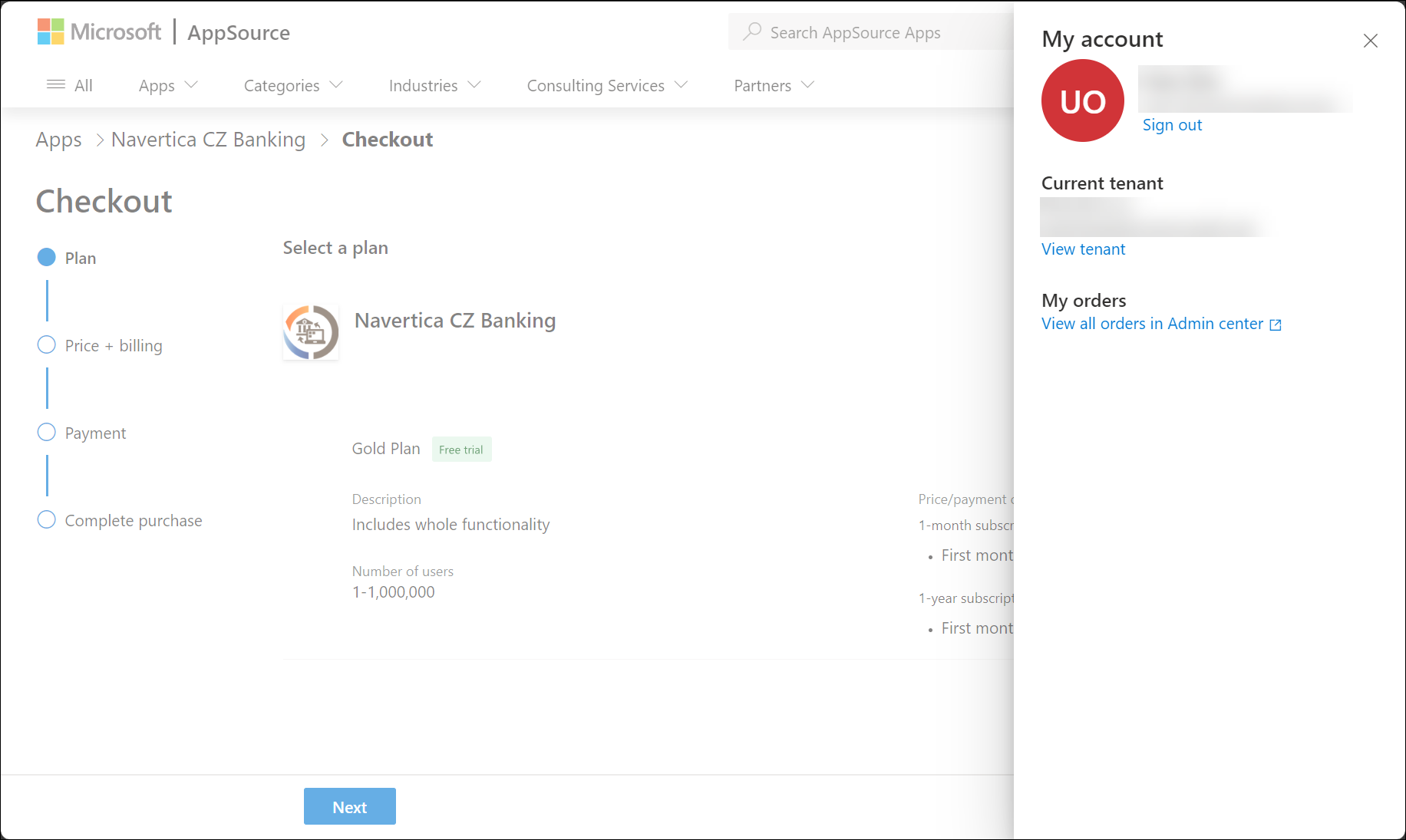The image size is (1406, 840).
Task: Select the Complete purchase step circle
Action: (47, 520)
